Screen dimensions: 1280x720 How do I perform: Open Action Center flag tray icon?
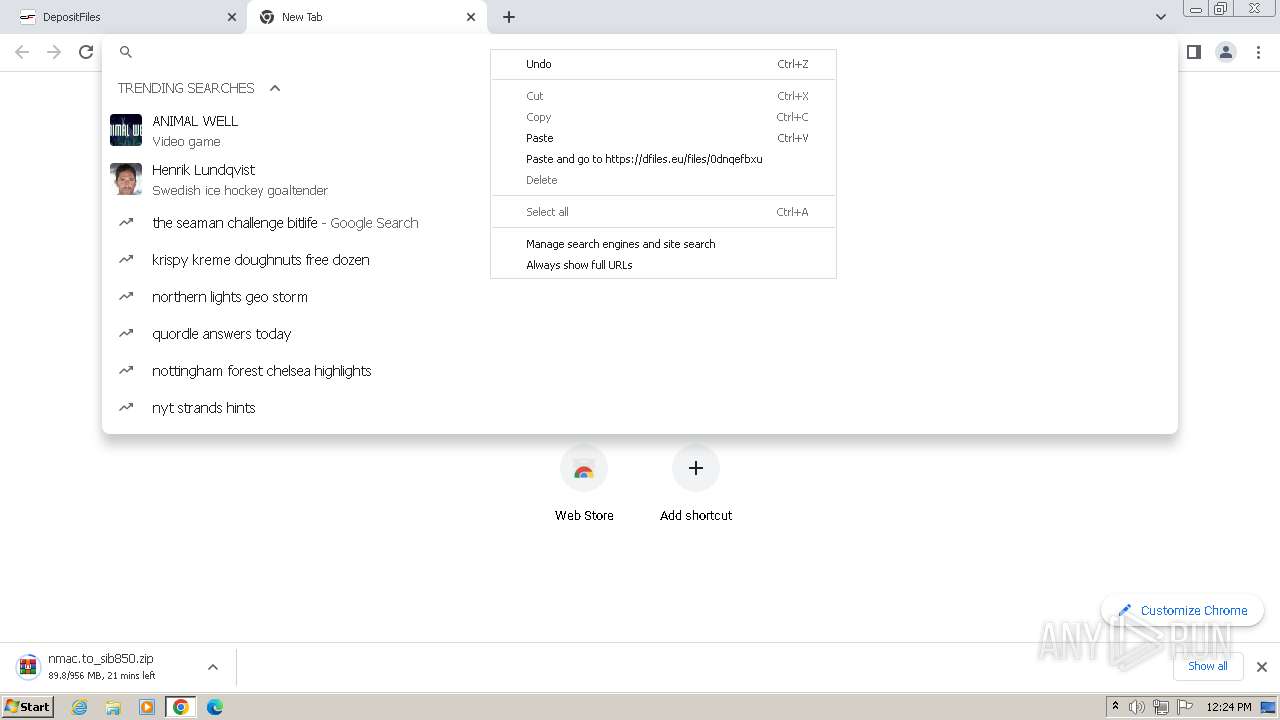click(1185, 707)
